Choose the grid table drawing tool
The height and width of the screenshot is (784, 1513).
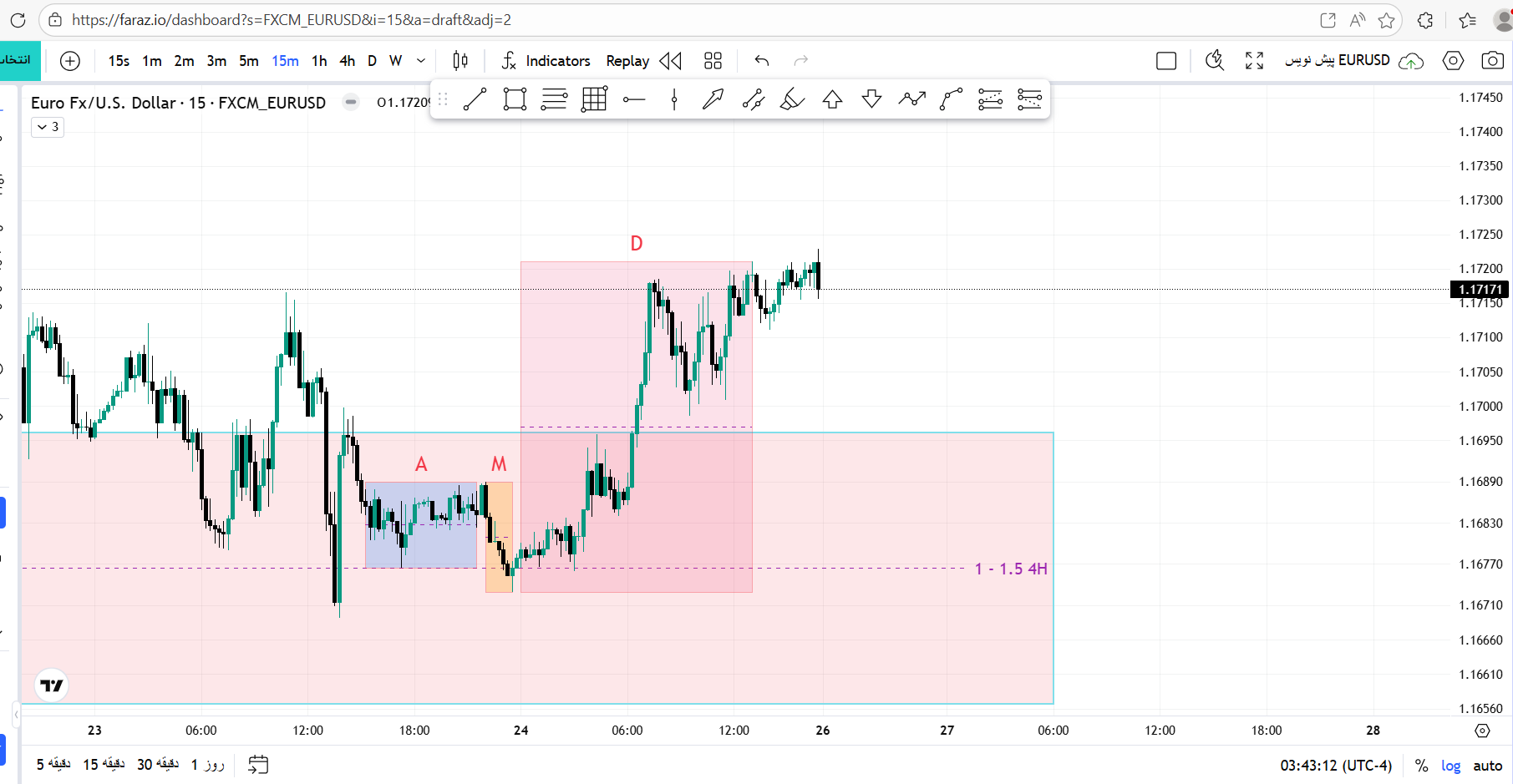(594, 100)
